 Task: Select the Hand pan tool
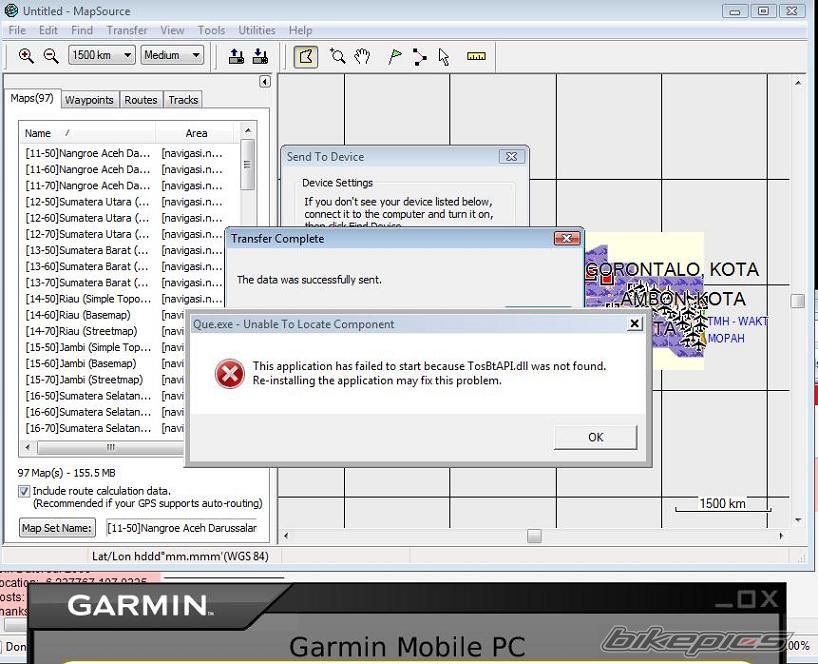click(x=362, y=56)
